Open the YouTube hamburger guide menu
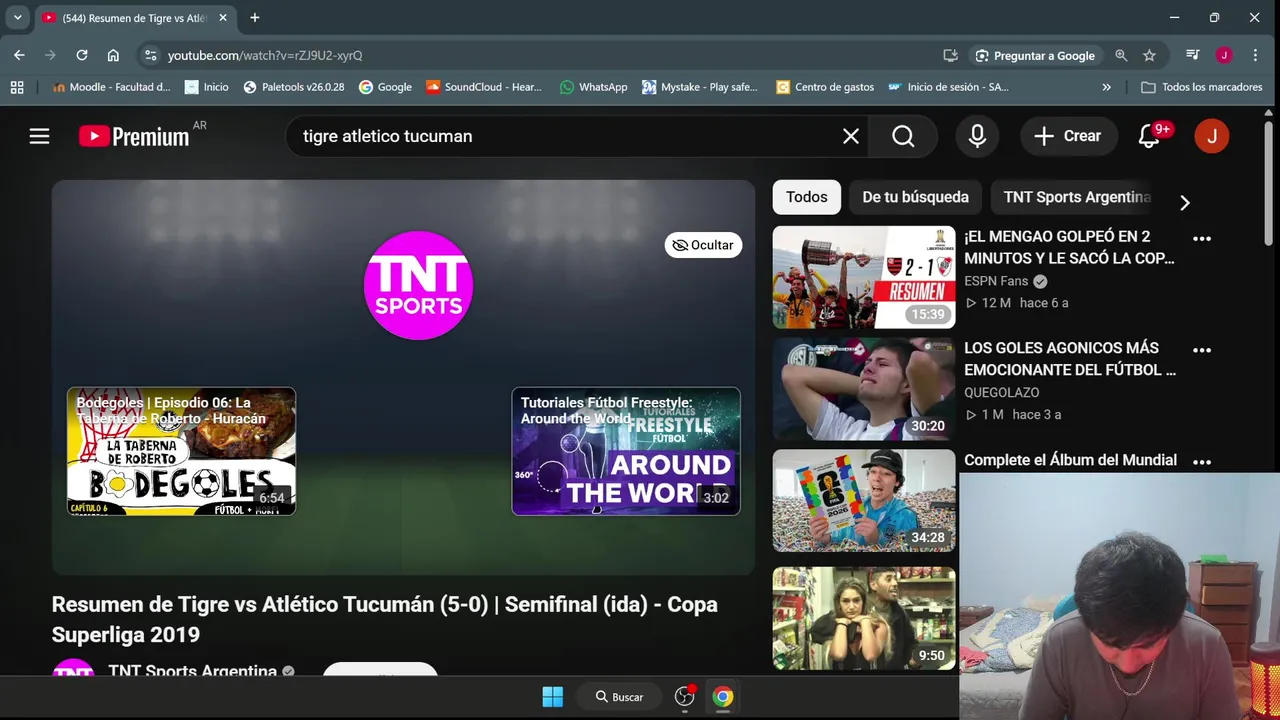Image resolution: width=1280 pixels, height=720 pixels. (39, 136)
